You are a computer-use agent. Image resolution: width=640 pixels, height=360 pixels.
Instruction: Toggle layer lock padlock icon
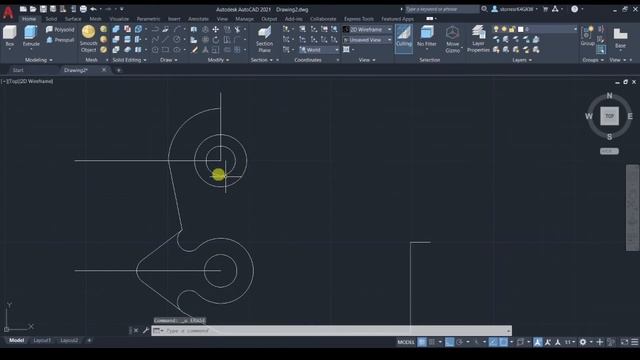pos(512,29)
